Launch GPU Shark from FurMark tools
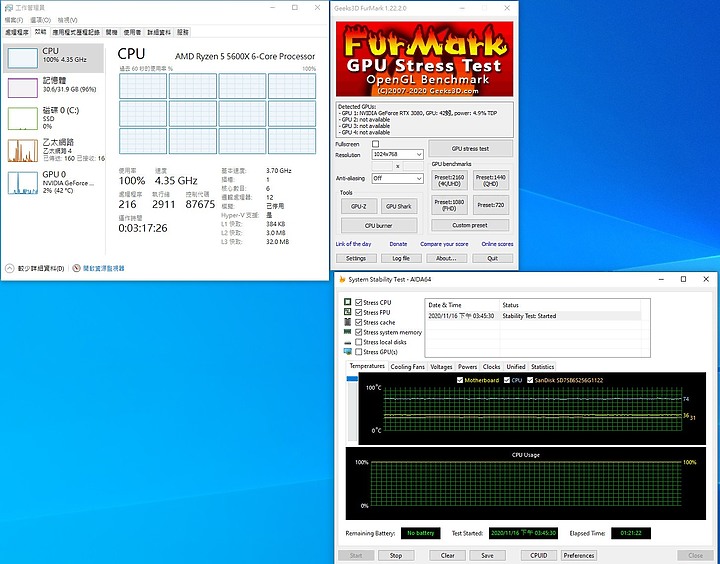 399,206
